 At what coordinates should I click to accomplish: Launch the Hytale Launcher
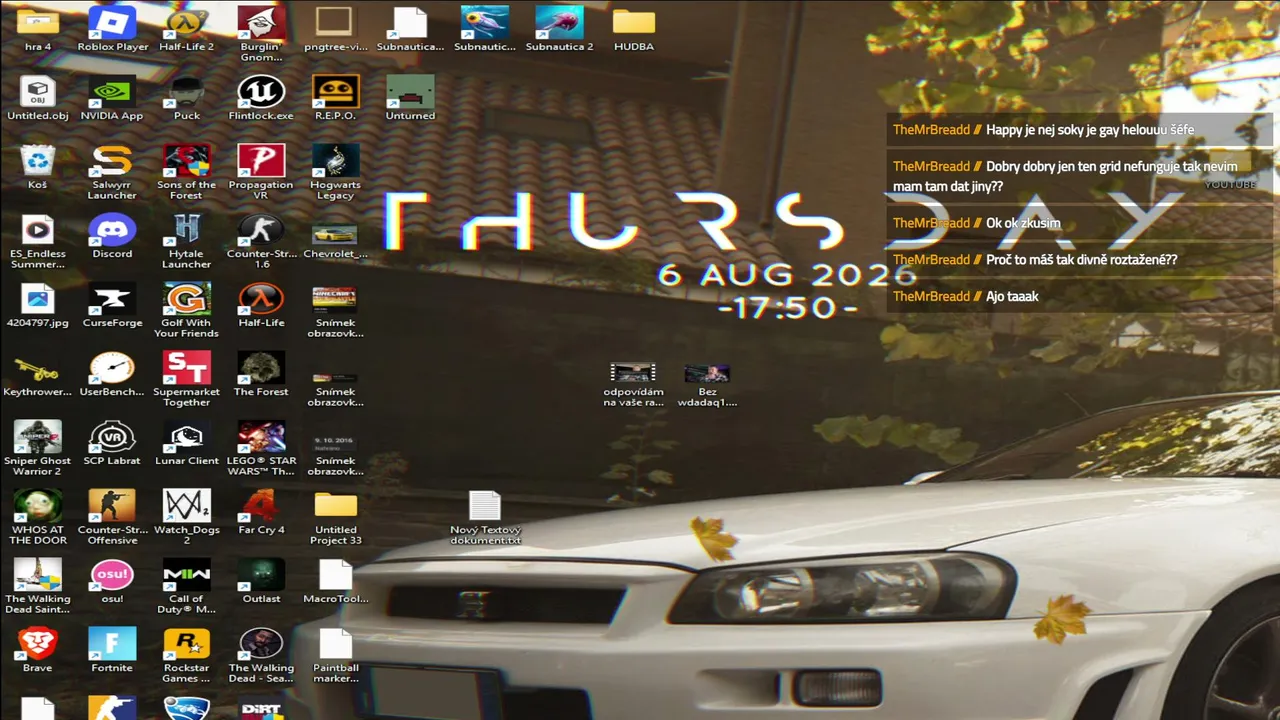click(x=186, y=241)
